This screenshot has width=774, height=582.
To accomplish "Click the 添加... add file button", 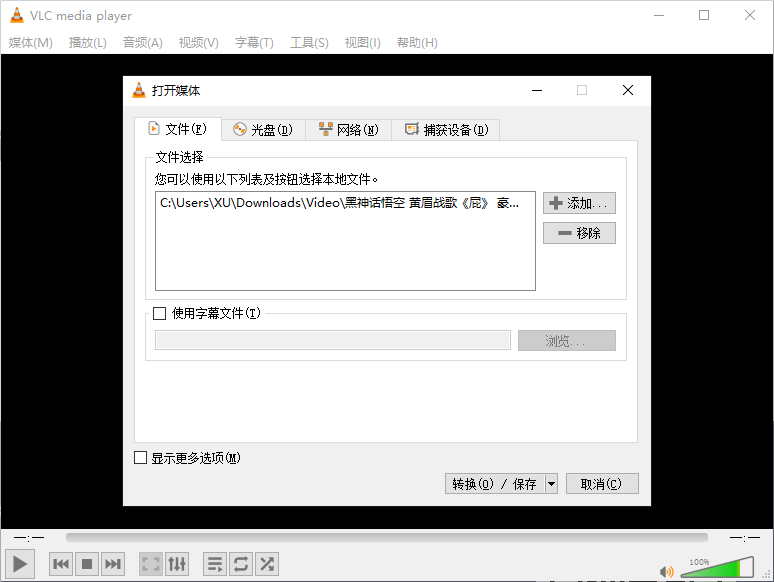I will [579, 203].
